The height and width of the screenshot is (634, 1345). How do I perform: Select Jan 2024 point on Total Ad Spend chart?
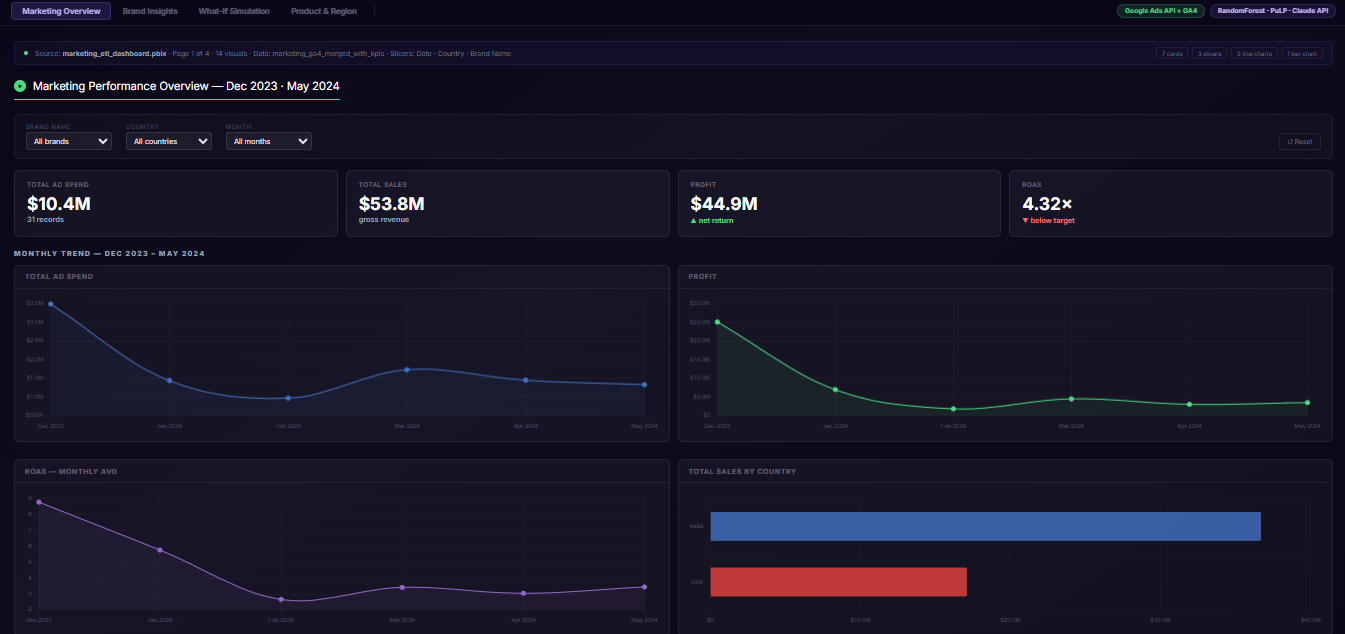(x=169, y=380)
